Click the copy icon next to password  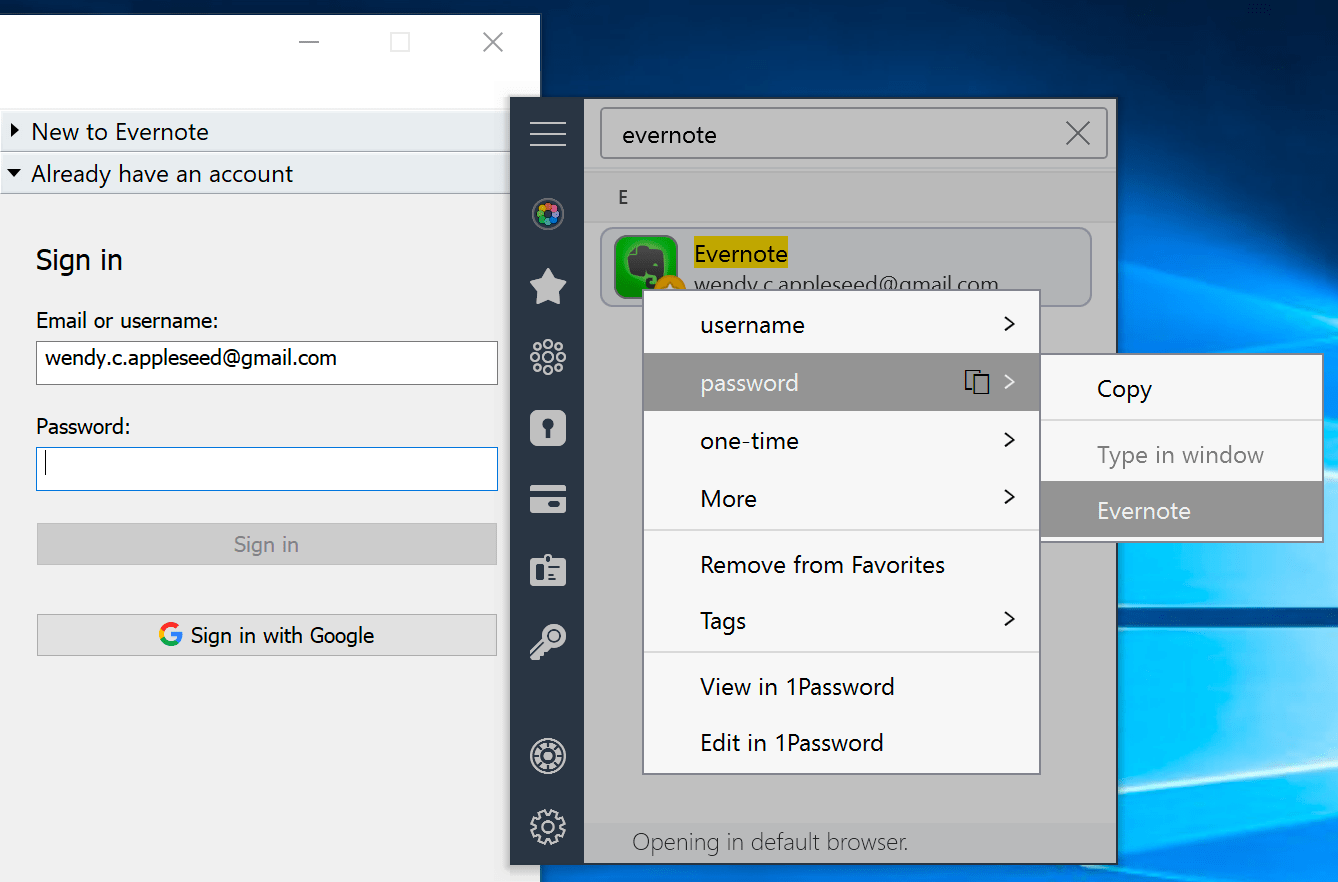(975, 382)
